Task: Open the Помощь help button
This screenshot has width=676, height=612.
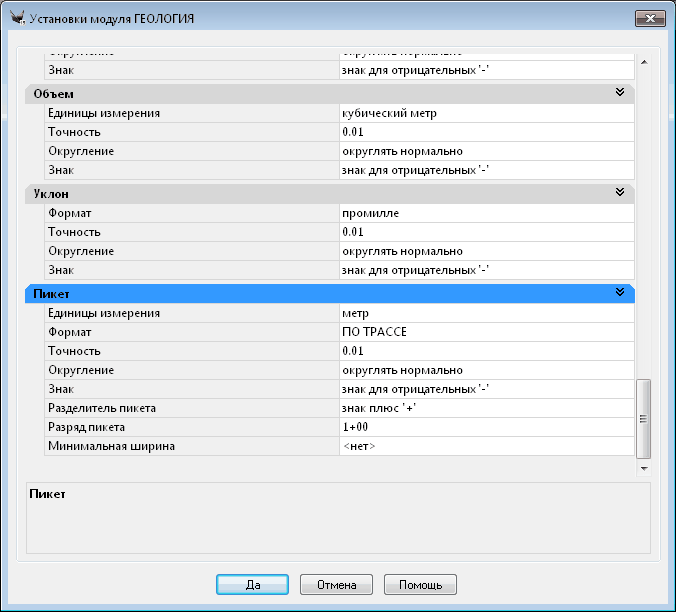Action: pyautogui.click(x=420, y=584)
